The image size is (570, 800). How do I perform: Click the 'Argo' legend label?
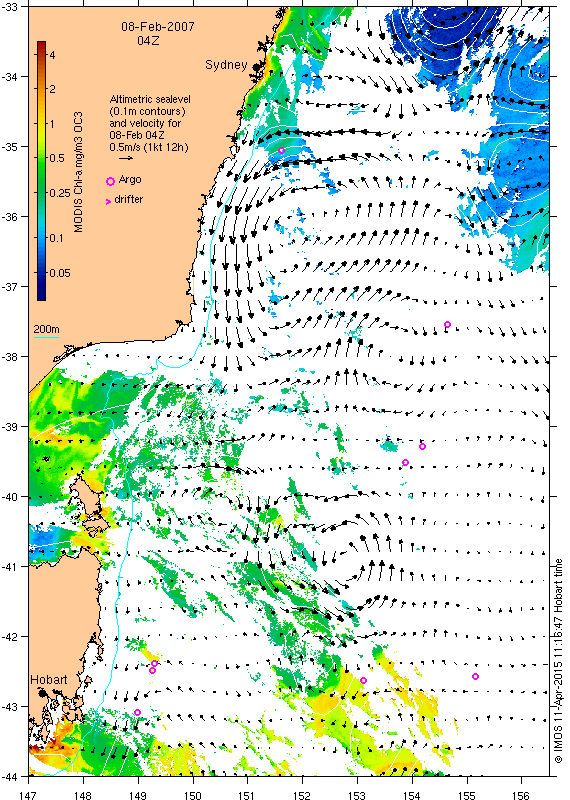tap(130, 180)
